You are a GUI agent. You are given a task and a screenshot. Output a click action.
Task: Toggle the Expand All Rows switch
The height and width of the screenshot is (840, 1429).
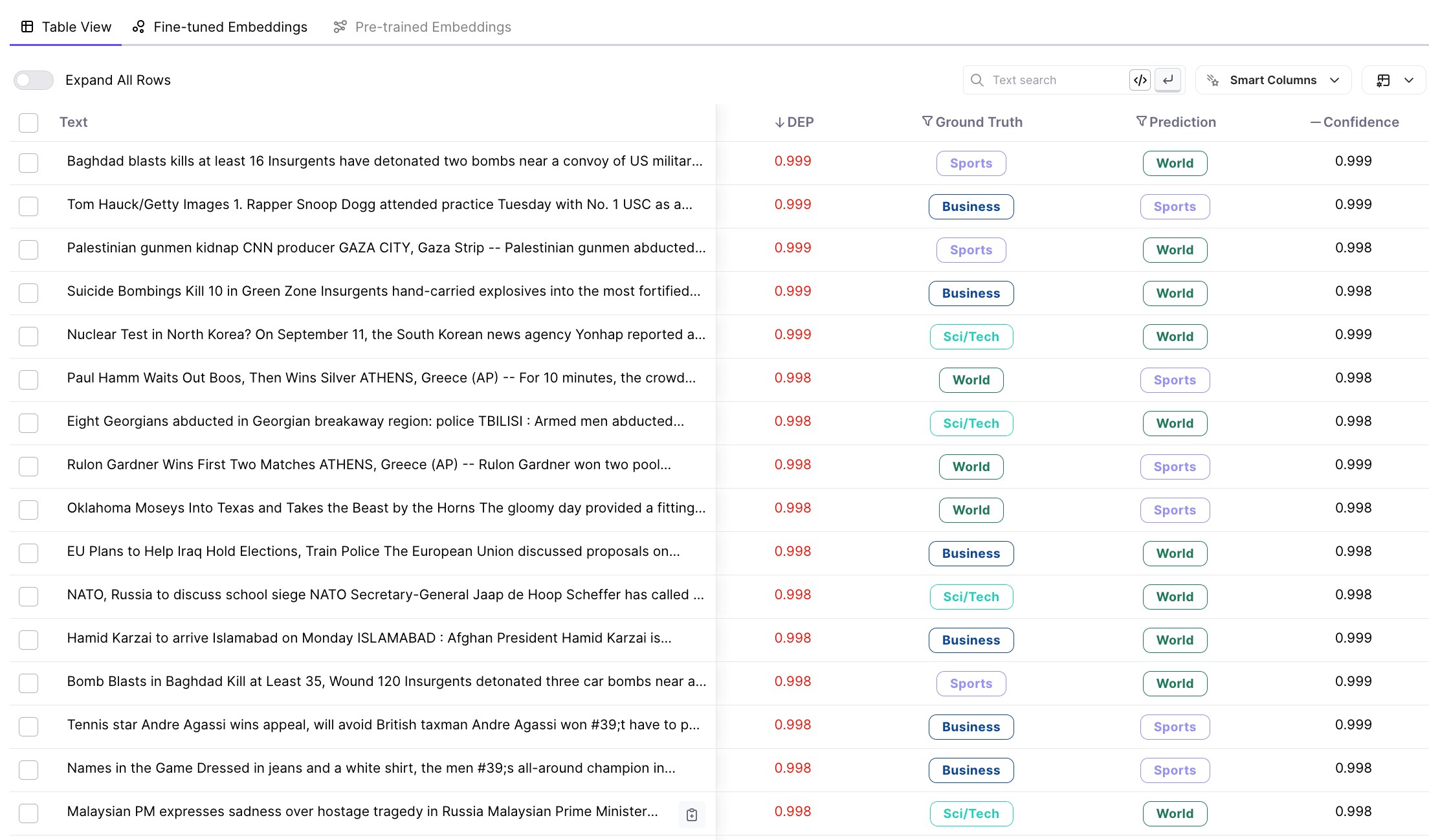point(34,80)
